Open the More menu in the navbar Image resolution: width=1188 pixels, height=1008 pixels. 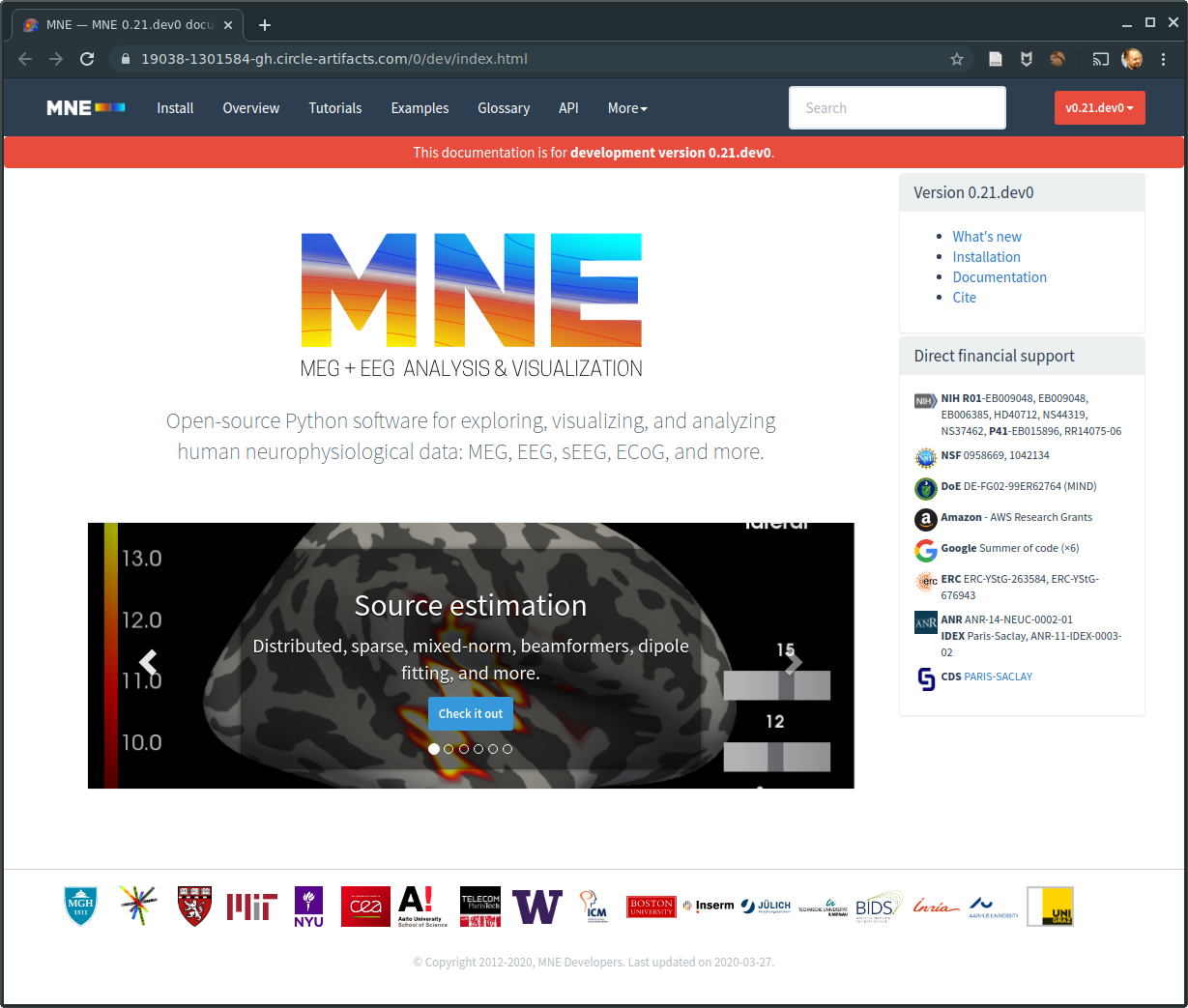(x=626, y=107)
